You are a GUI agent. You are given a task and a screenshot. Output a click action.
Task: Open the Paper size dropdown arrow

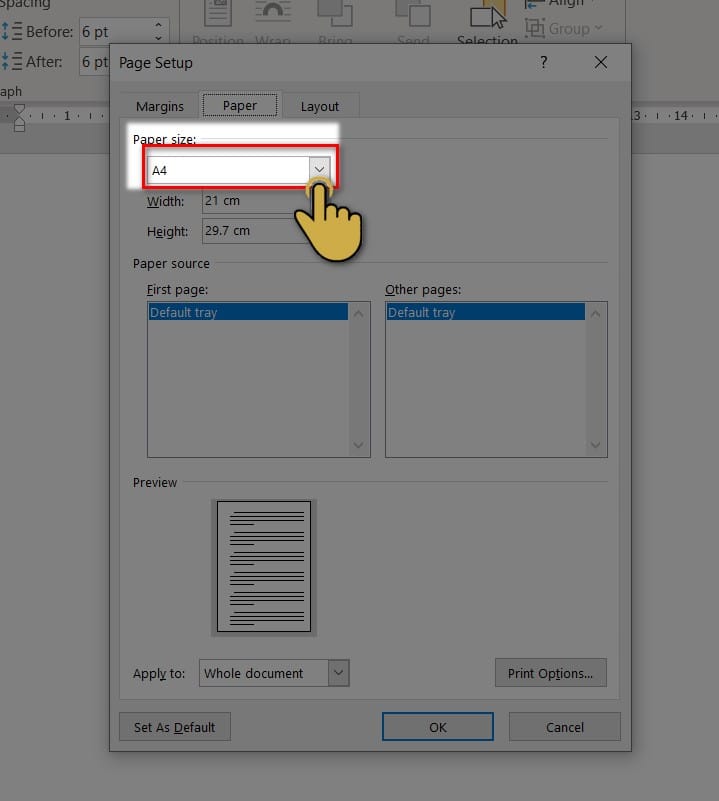[x=319, y=170]
